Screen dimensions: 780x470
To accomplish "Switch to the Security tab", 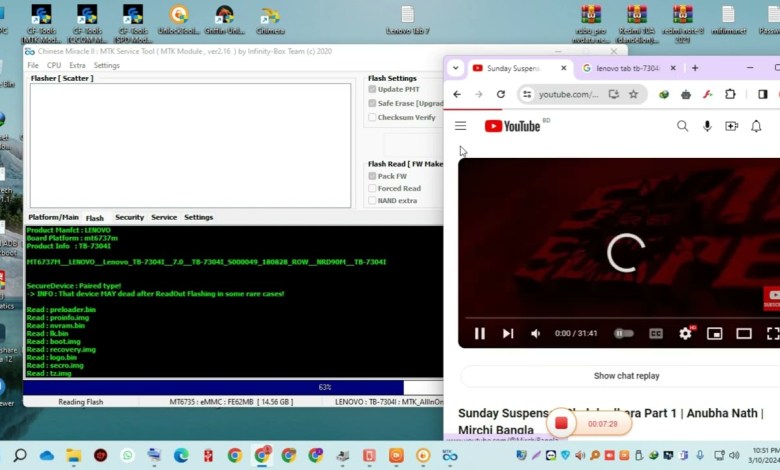I will point(129,217).
